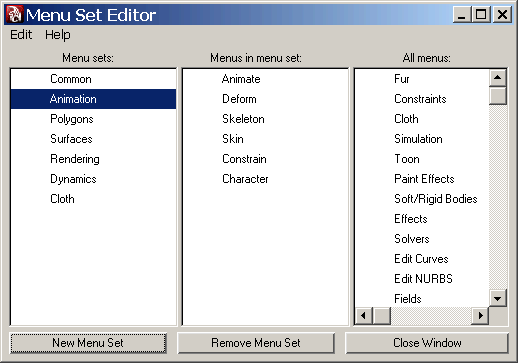Select the Rendering menu set
Screen dimensions: 518x363
click(93, 159)
